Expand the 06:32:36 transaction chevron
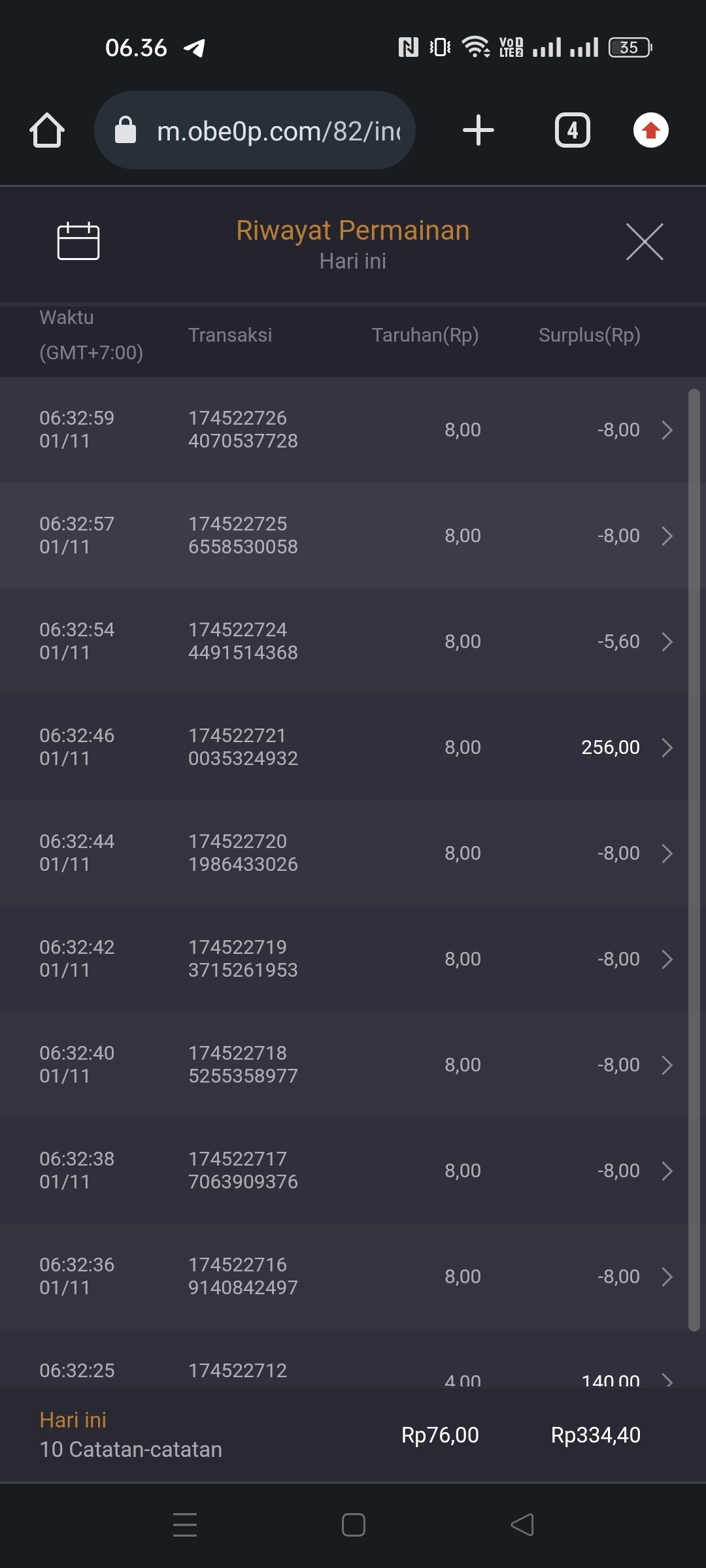Viewport: 706px width, 1568px height. [667, 1277]
